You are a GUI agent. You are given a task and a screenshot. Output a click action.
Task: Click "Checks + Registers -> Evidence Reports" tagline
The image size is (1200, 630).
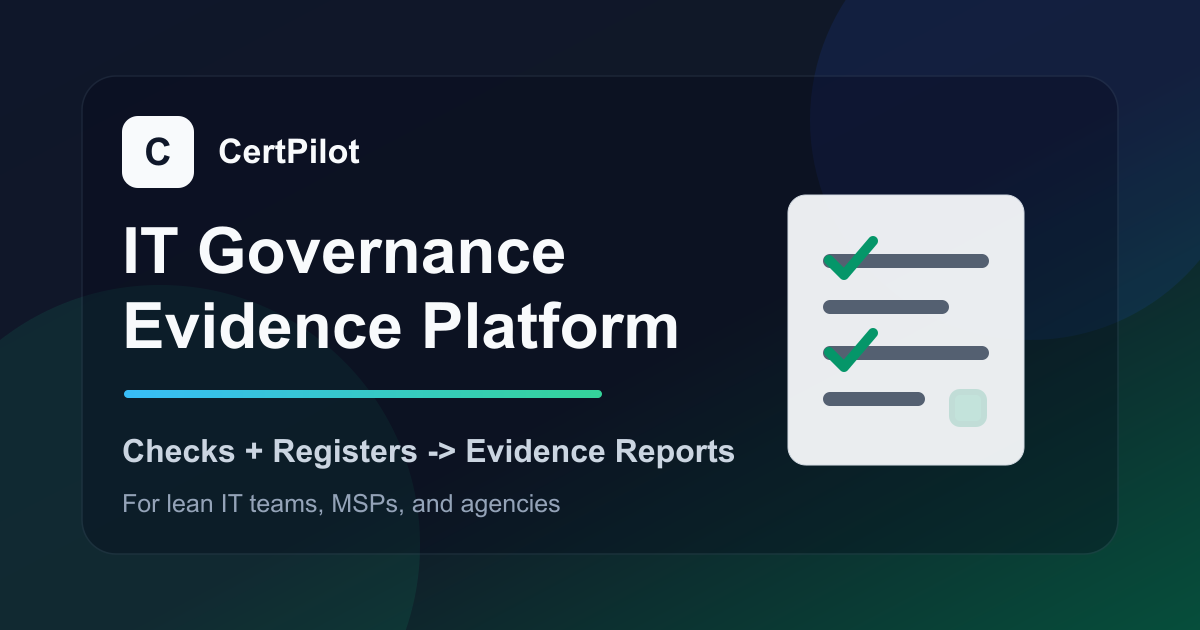428,451
